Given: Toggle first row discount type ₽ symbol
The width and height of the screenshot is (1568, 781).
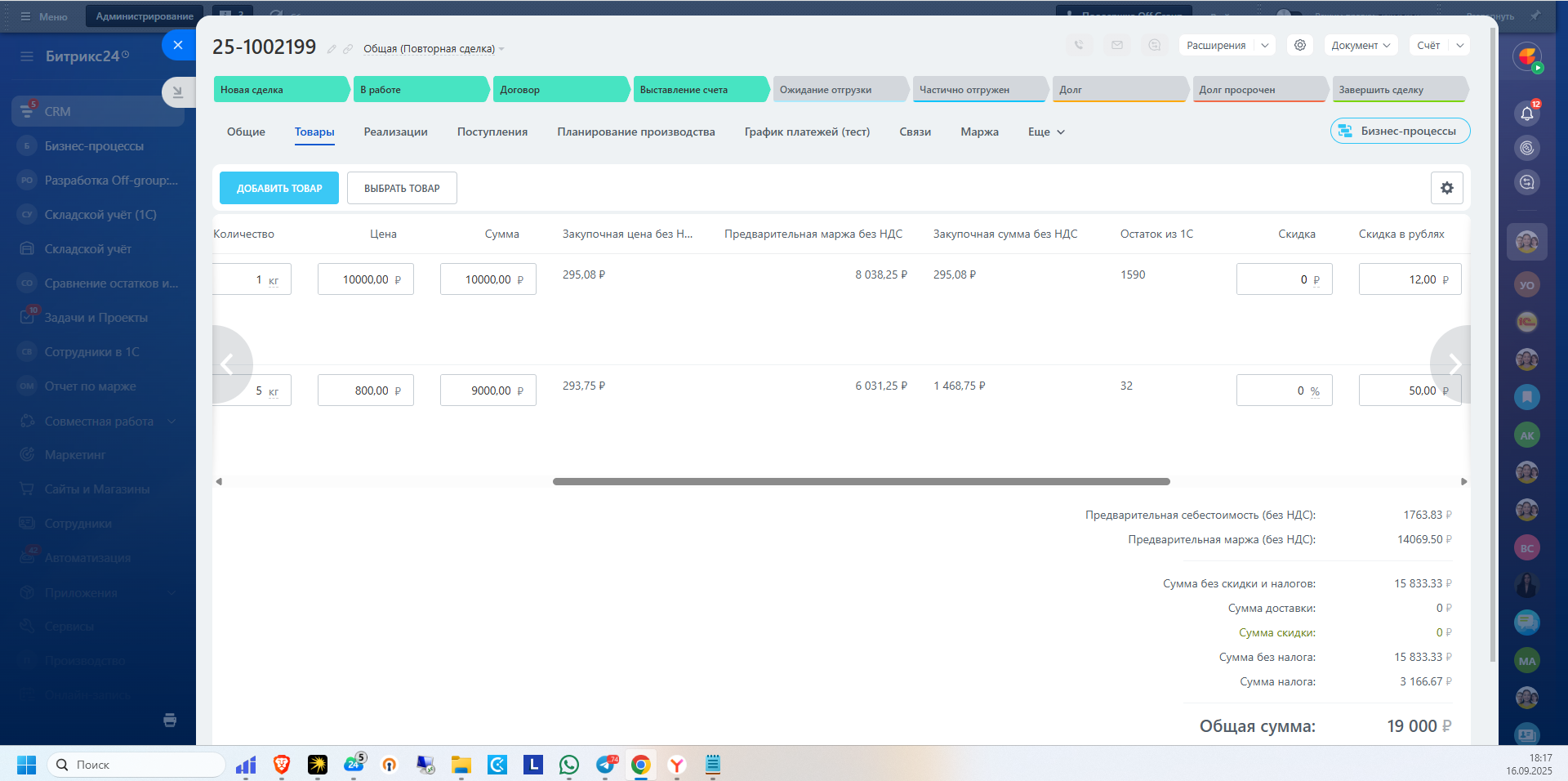Looking at the screenshot, I should (x=1316, y=280).
